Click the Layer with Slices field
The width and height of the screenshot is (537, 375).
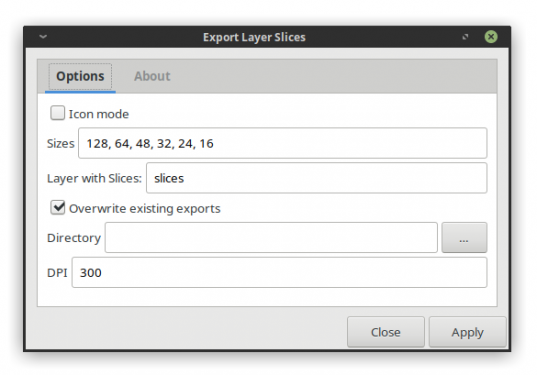tap(316, 178)
